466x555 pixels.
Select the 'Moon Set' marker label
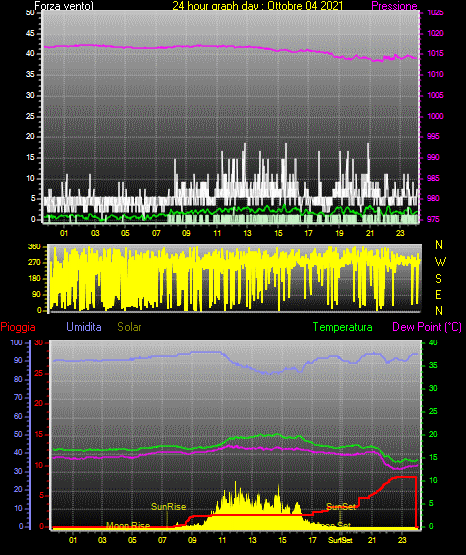tap(335, 525)
